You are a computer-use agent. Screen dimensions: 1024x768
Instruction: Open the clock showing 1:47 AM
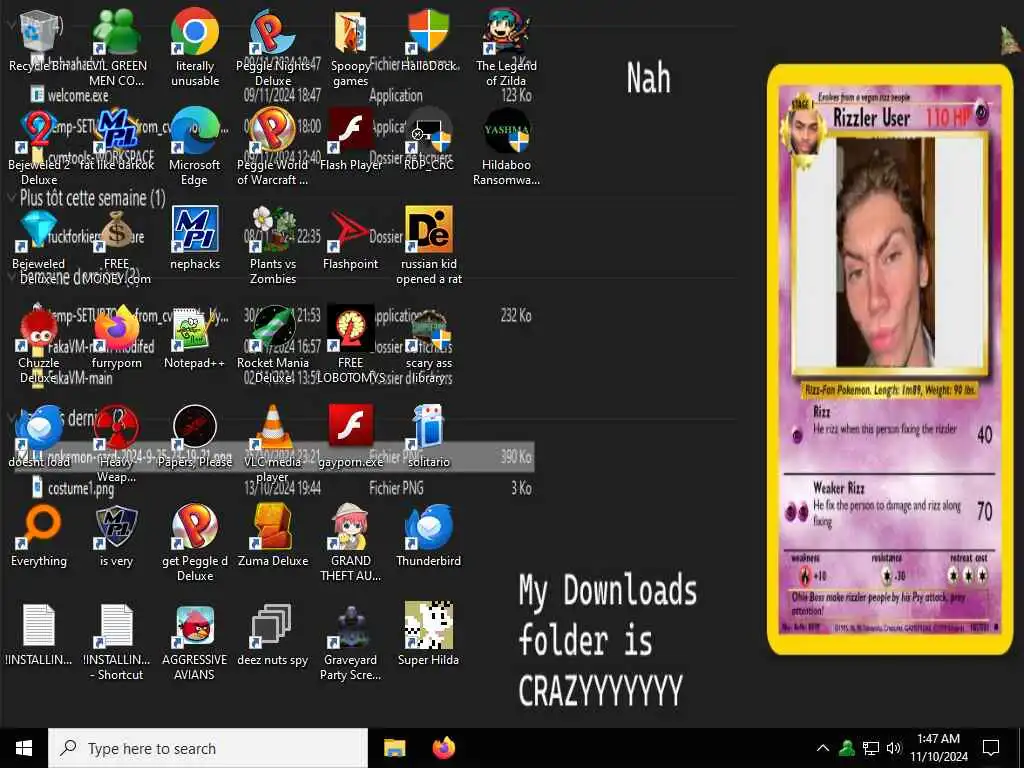tap(938, 748)
